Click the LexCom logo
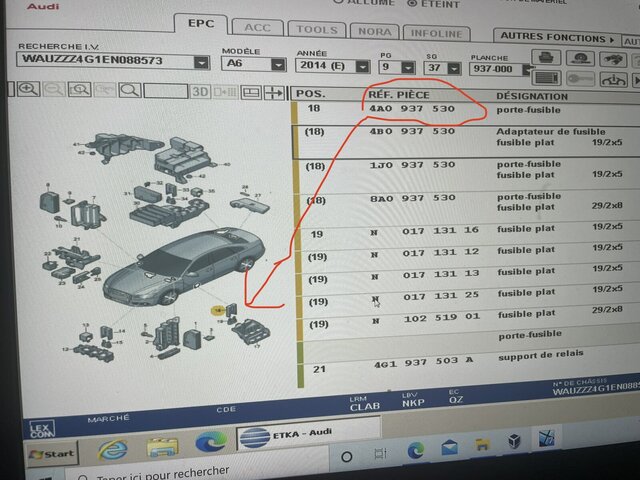The height and width of the screenshot is (480, 640). click(x=42, y=429)
